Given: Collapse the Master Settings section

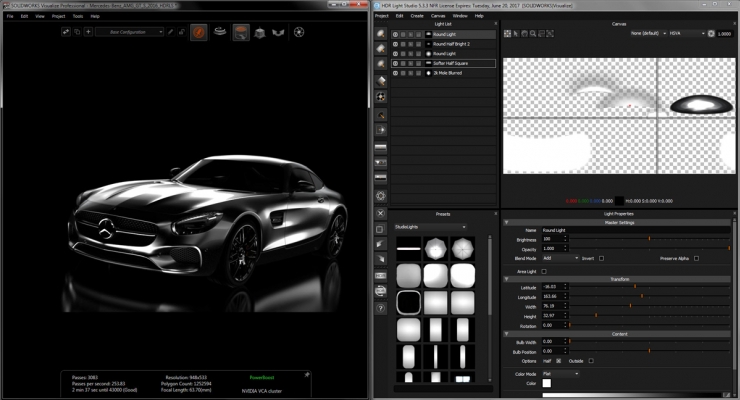Looking at the screenshot, I should (507, 223).
